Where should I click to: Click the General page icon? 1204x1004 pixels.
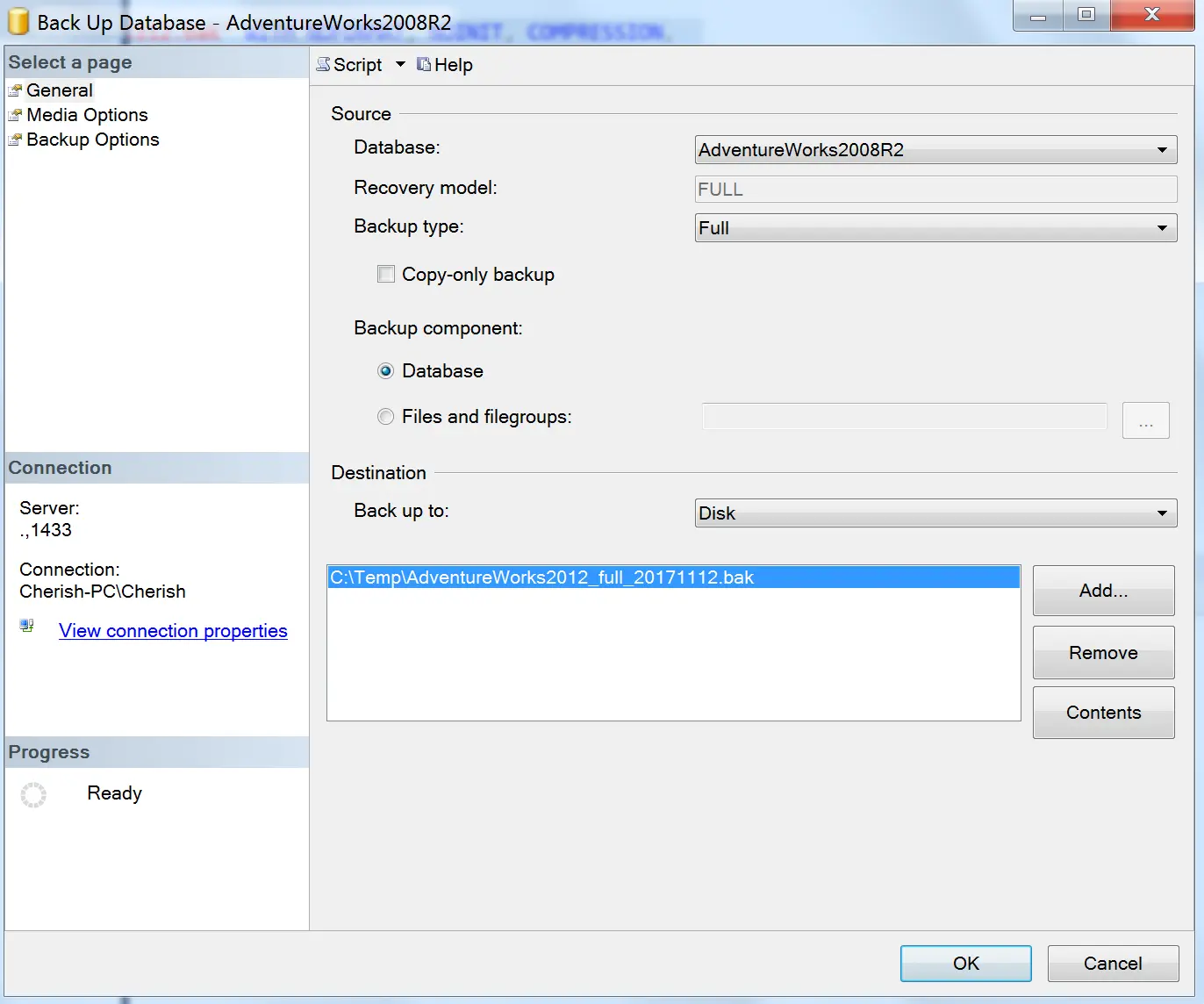15,90
